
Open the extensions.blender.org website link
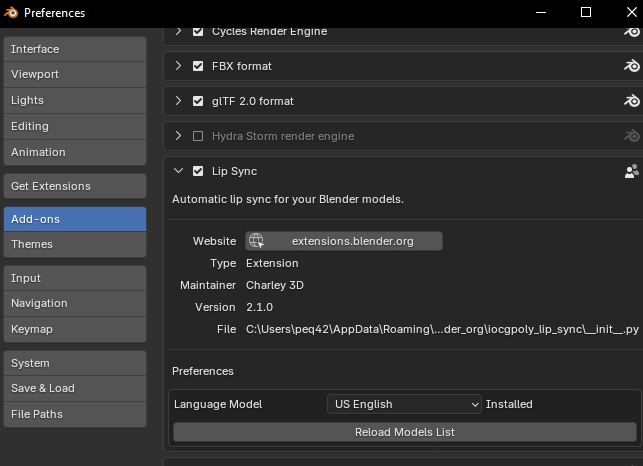(x=352, y=241)
